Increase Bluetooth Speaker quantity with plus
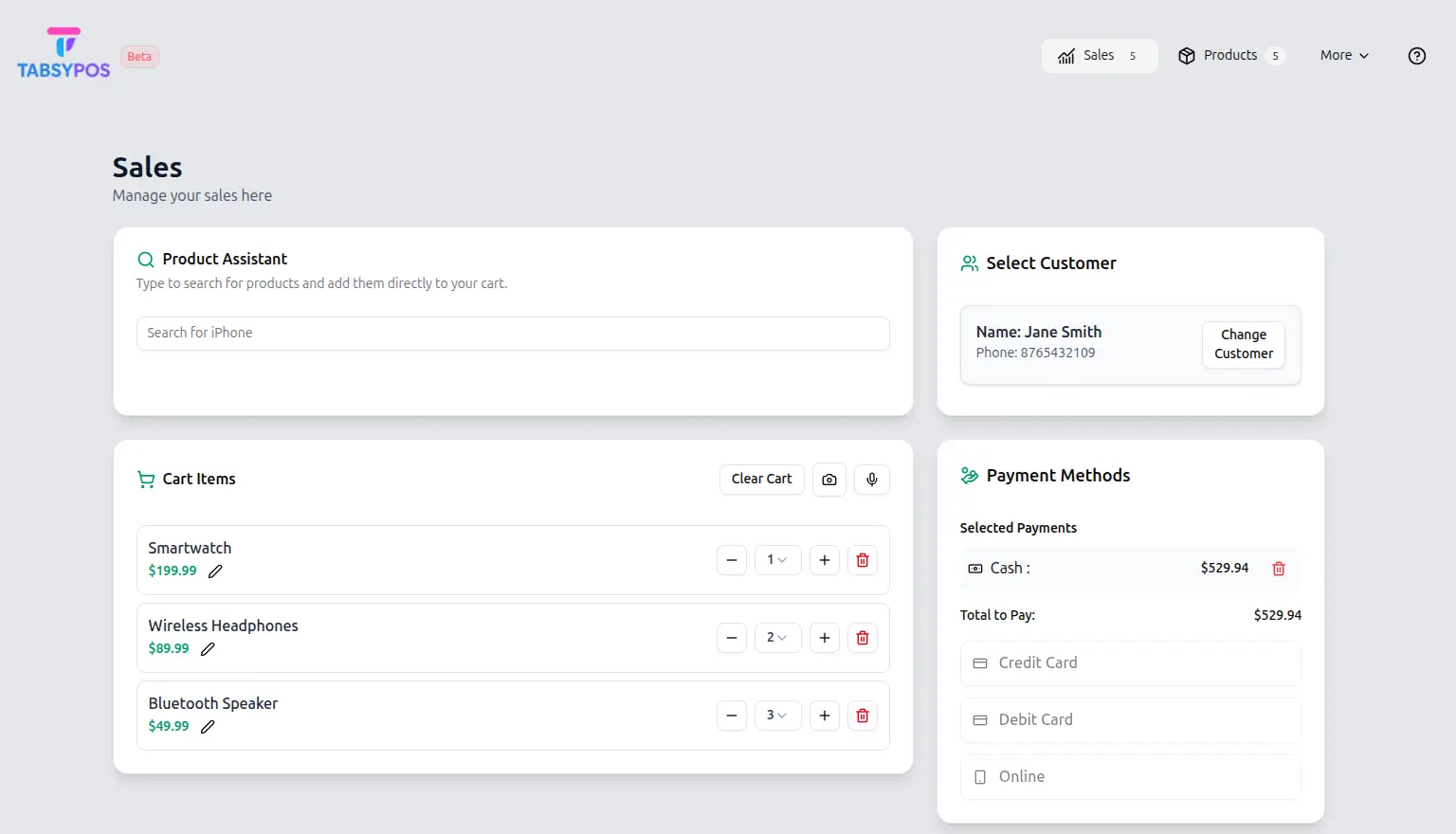1456x834 pixels. point(825,716)
